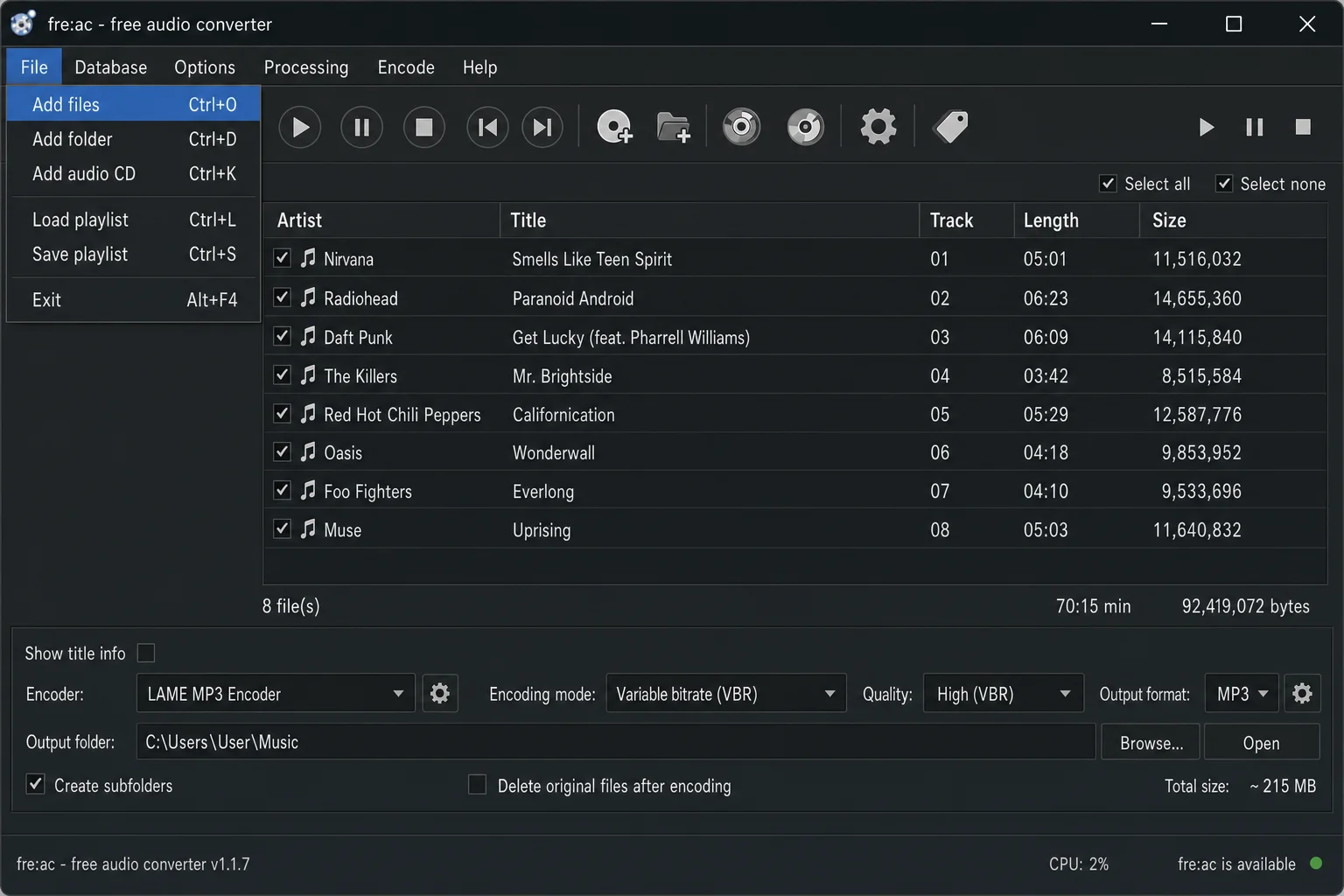1344x896 pixels.
Task: Open the Options menu
Action: pos(205,67)
